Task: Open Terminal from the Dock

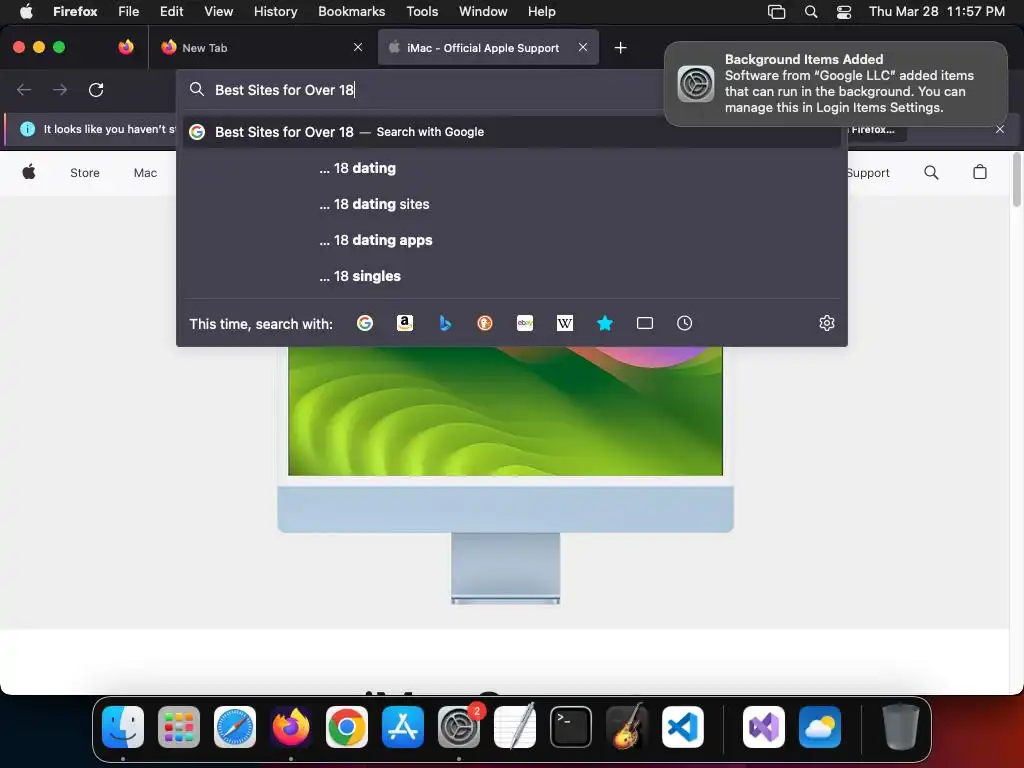Action: click(571, 727)
